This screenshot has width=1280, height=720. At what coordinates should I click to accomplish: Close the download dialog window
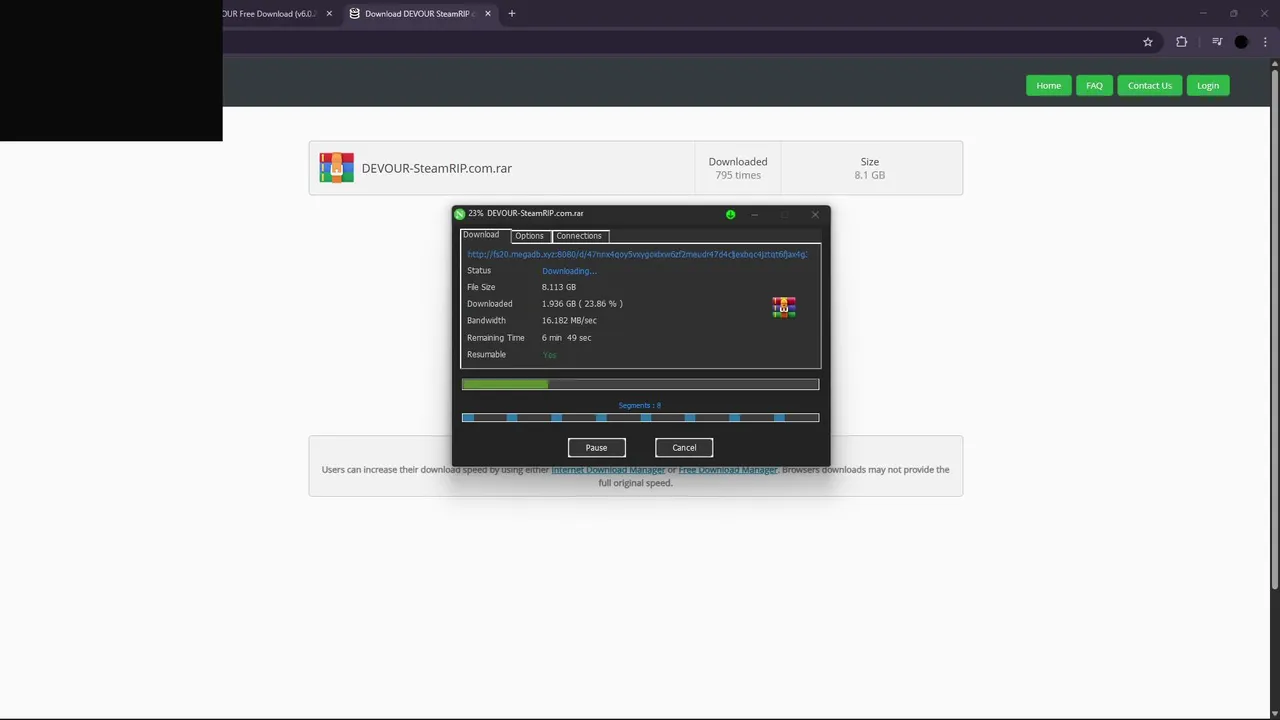(815, 214)
